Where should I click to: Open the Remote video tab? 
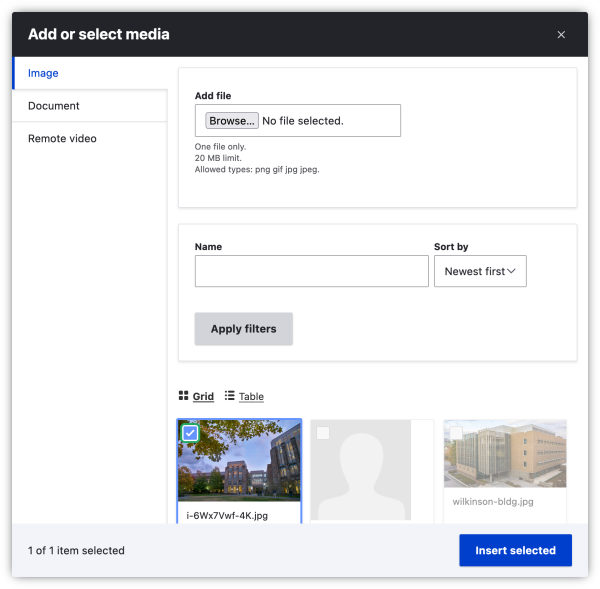(90, 139)
